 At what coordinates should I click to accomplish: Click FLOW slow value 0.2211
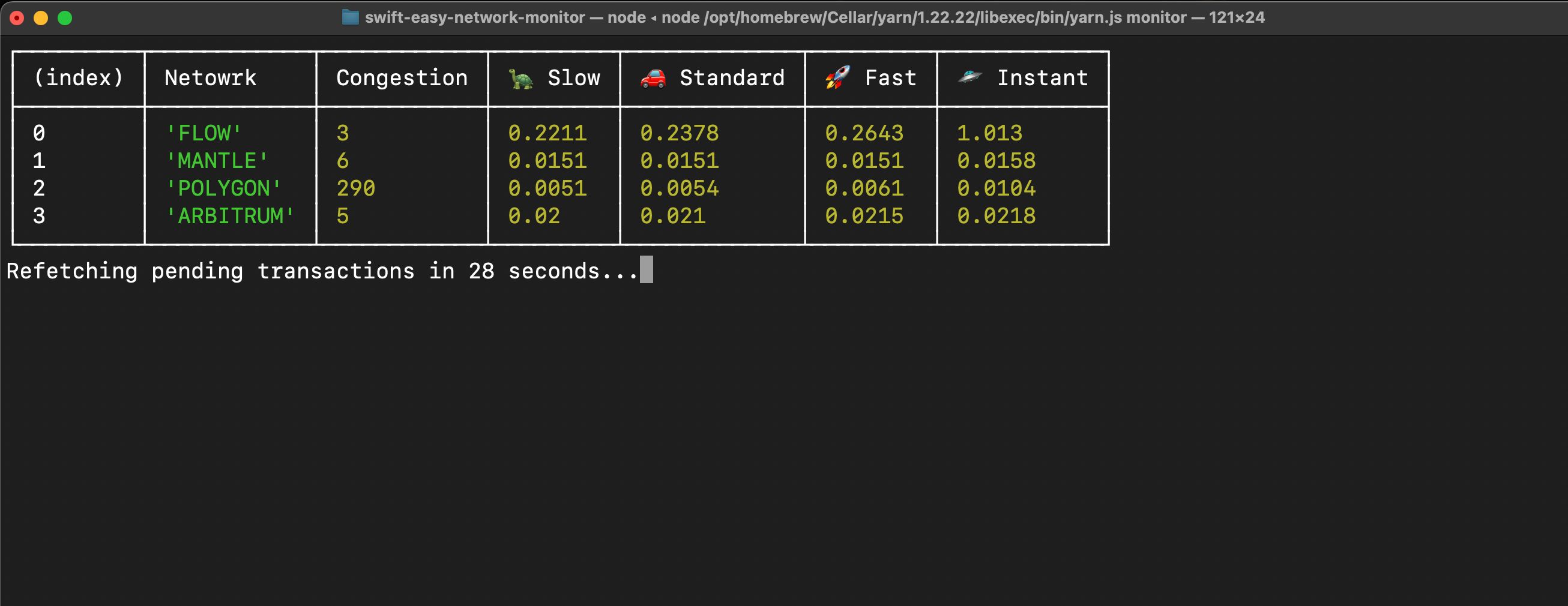[x=547, y=133]
